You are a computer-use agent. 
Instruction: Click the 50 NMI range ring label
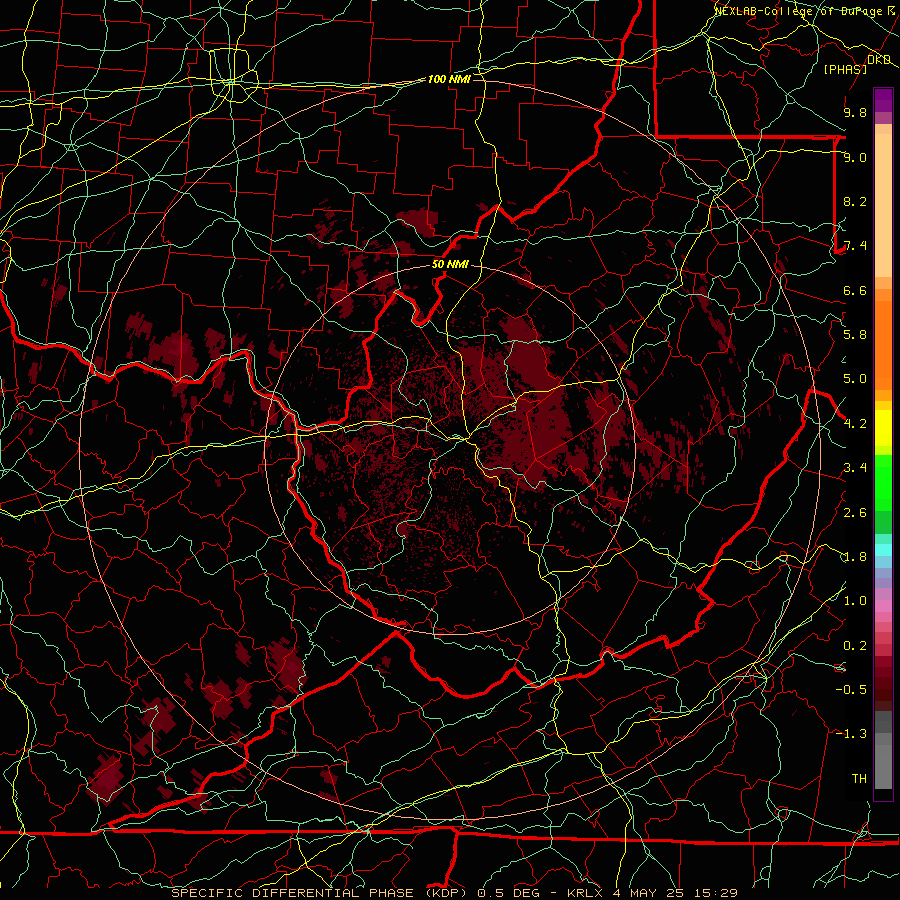coord(450,265)
